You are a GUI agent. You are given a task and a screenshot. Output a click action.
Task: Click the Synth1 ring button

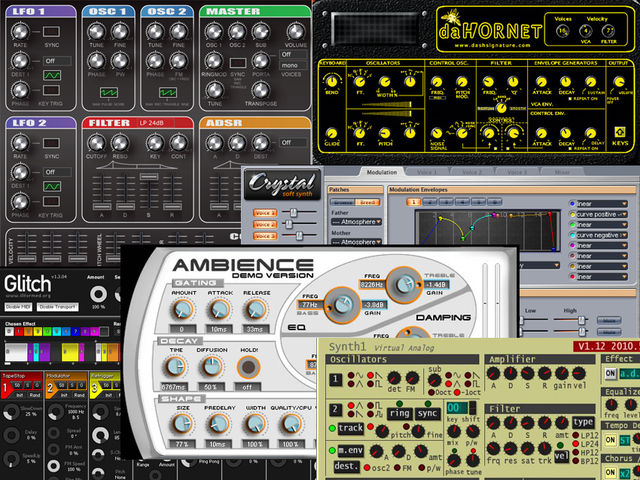pos(399,413)
